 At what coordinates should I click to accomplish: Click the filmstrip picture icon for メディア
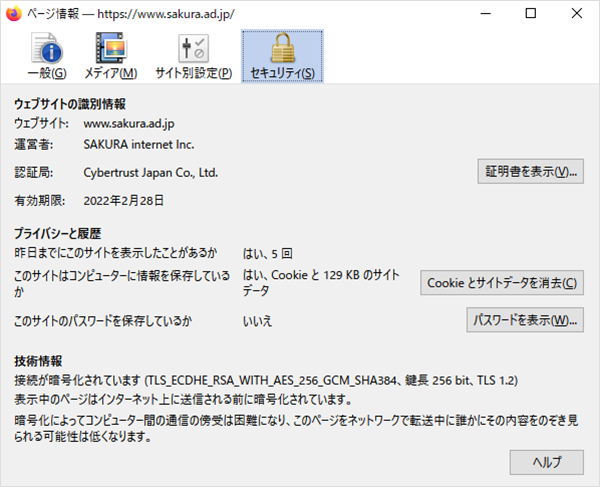coord(110,48)
